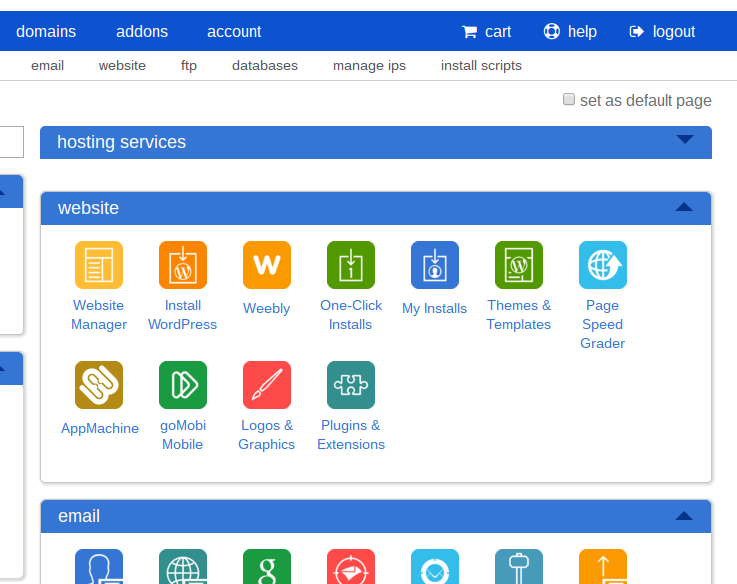Viewport: 737px width, 584px height.
Task: Click the email panel header title
Action: (79, 516)
